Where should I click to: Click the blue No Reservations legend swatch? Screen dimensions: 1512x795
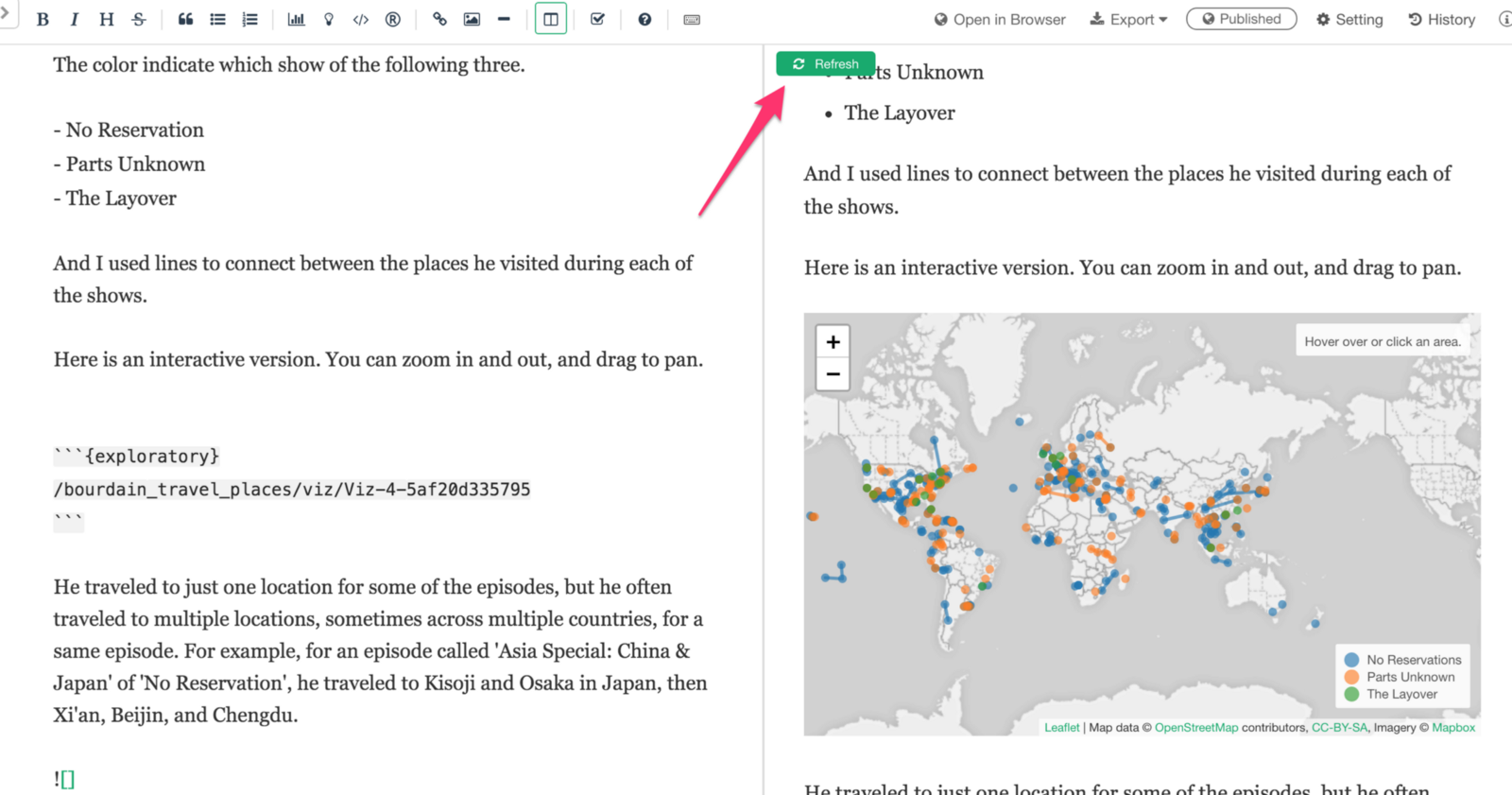(1351, 660)
